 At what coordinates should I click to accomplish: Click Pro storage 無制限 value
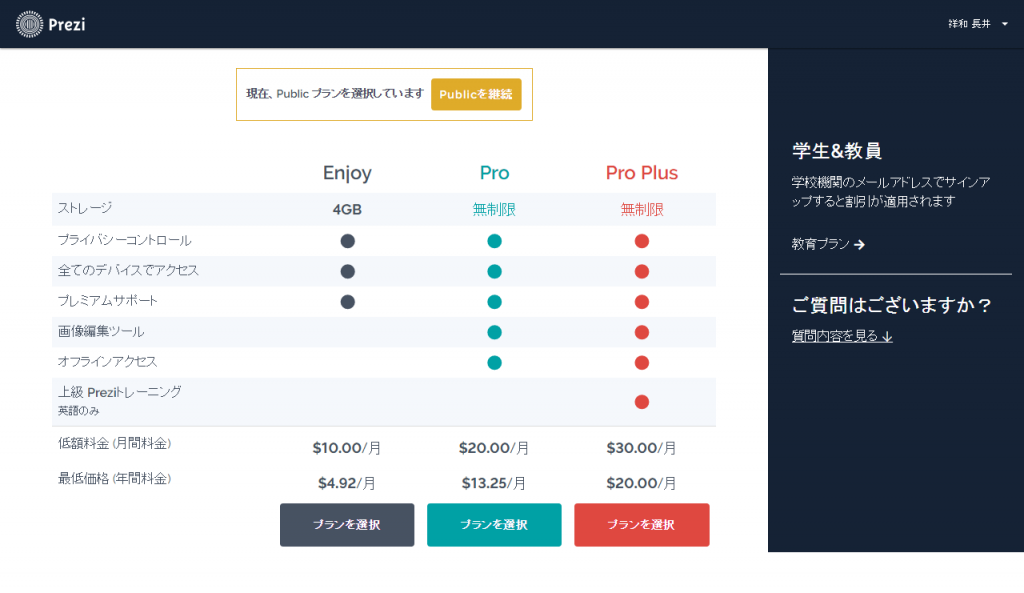tap(494, 210)
